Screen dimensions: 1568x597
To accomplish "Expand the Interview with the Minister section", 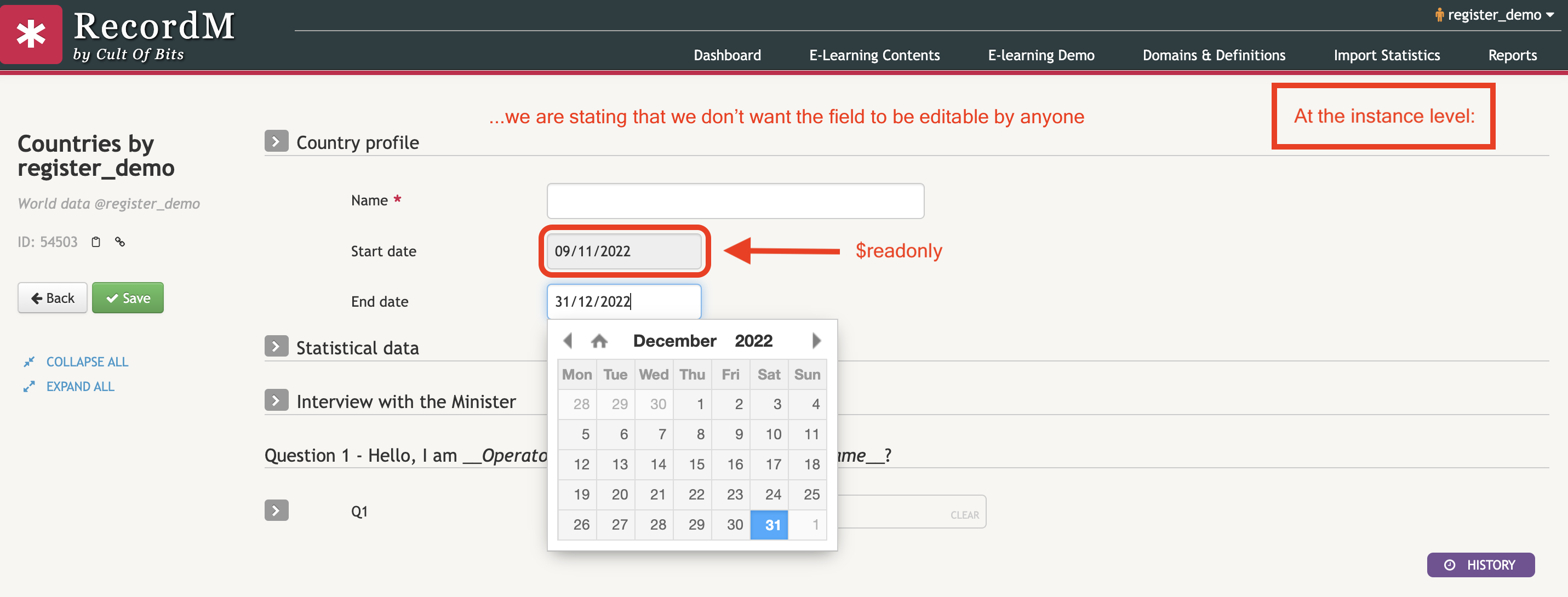I will 277,400.
